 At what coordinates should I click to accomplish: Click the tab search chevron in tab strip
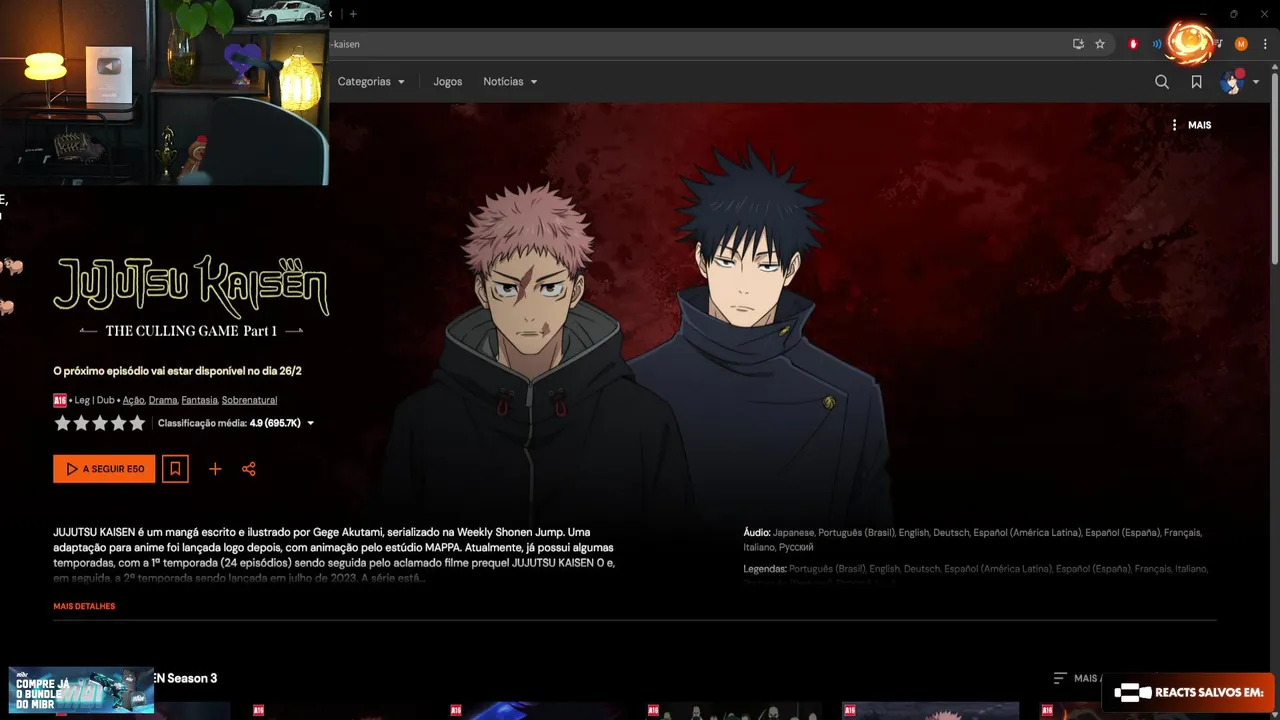click(332, 14)
